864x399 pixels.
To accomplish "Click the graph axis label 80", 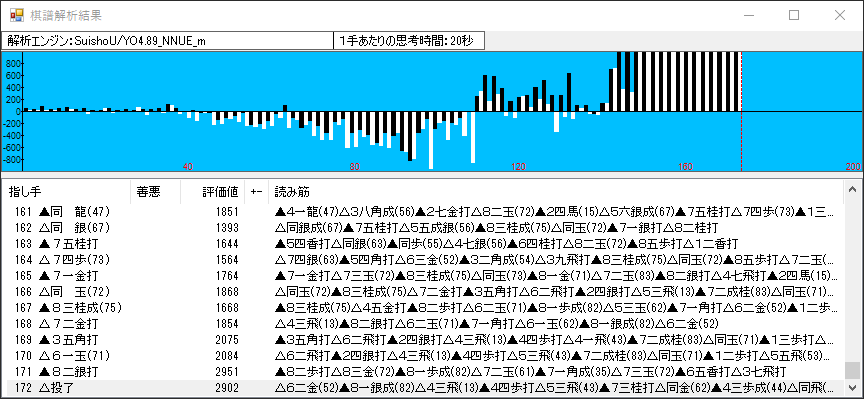I will tap(354, 167).
